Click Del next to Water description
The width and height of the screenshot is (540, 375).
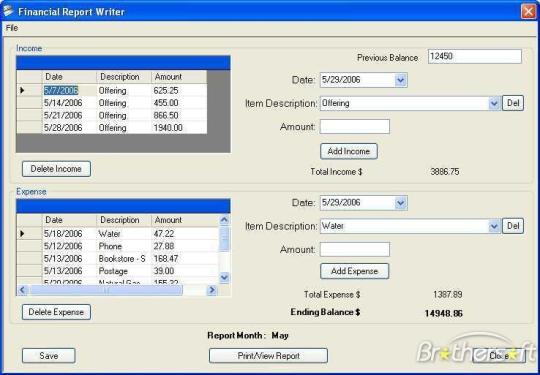pos(513,226)
